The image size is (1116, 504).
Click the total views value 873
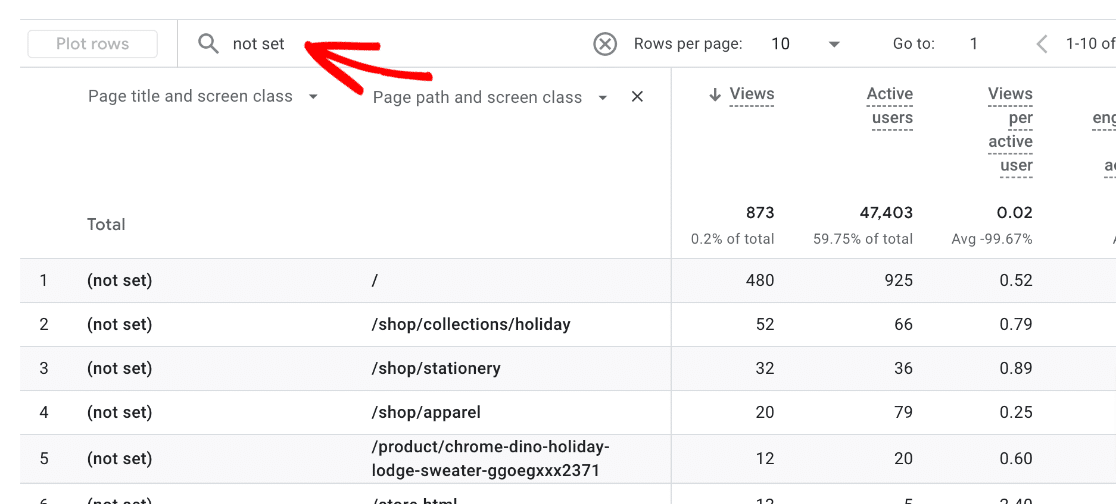point(759,213)
